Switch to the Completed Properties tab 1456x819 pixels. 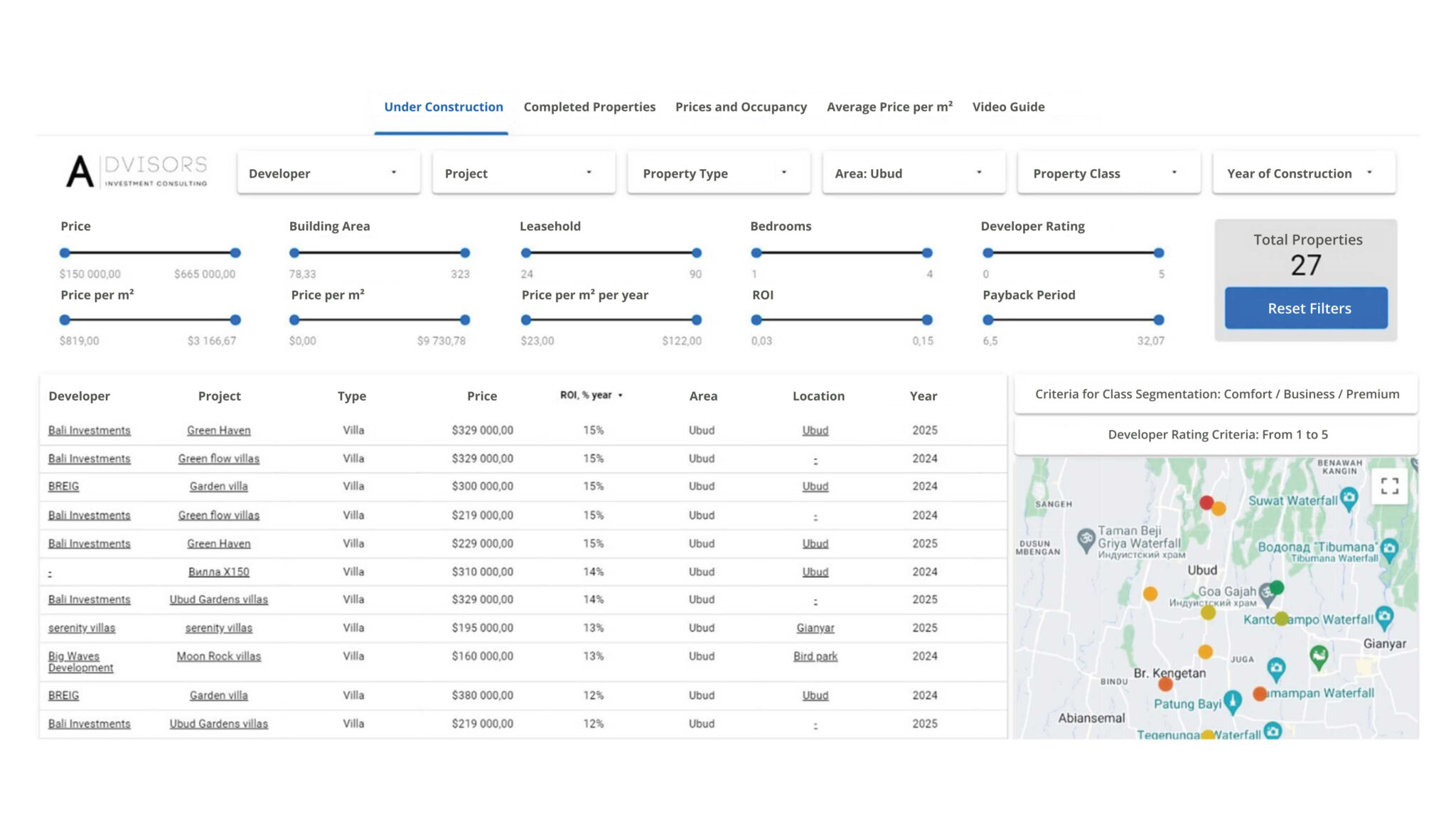[589, 107]
